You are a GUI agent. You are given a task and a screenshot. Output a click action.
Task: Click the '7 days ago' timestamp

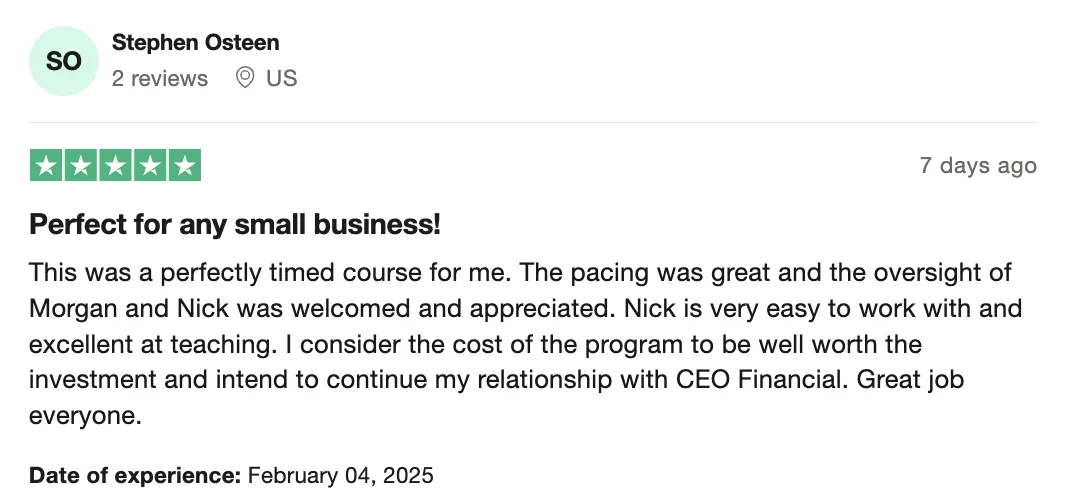pos(978,166)
